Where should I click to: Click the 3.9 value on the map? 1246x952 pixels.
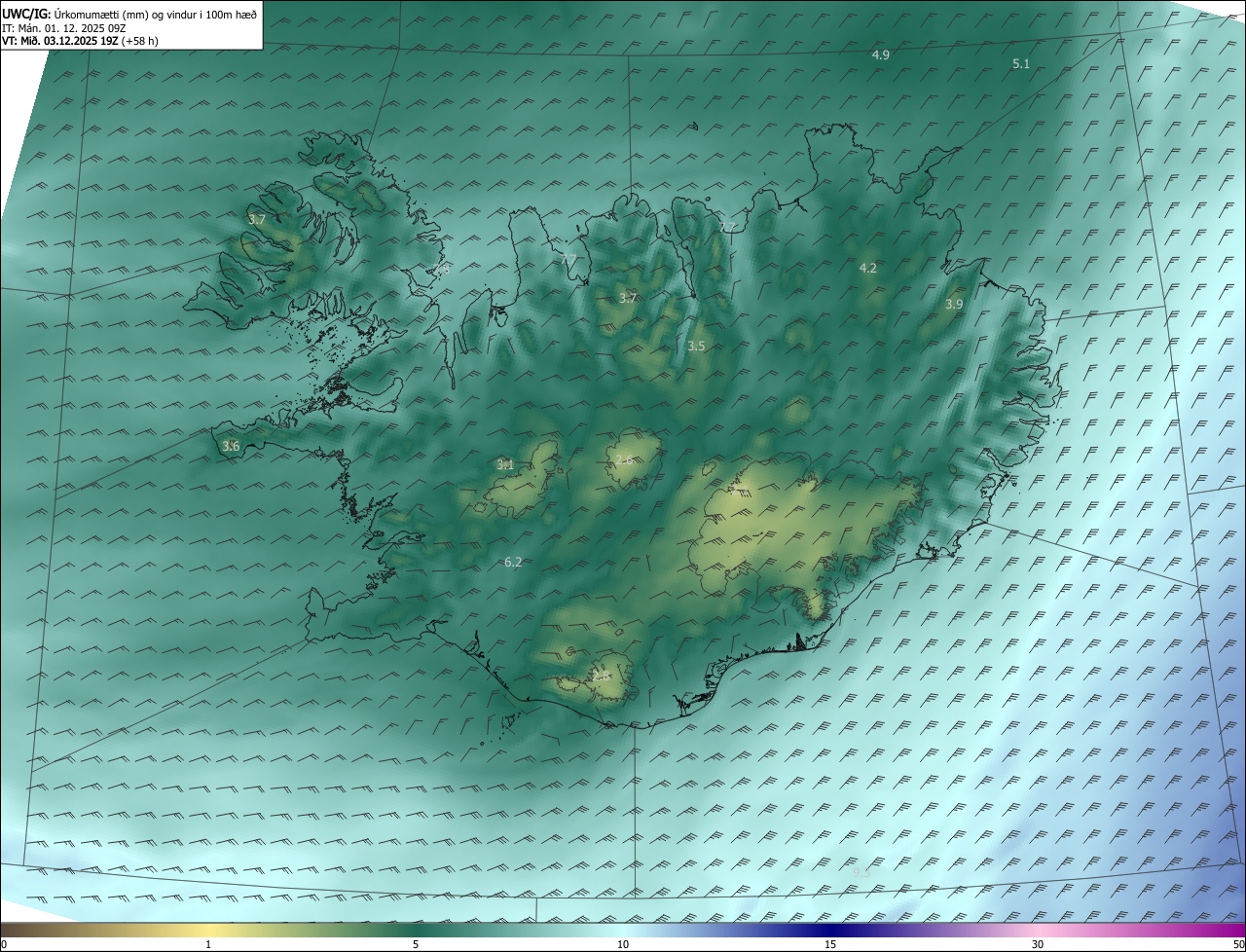coord(954,304)
